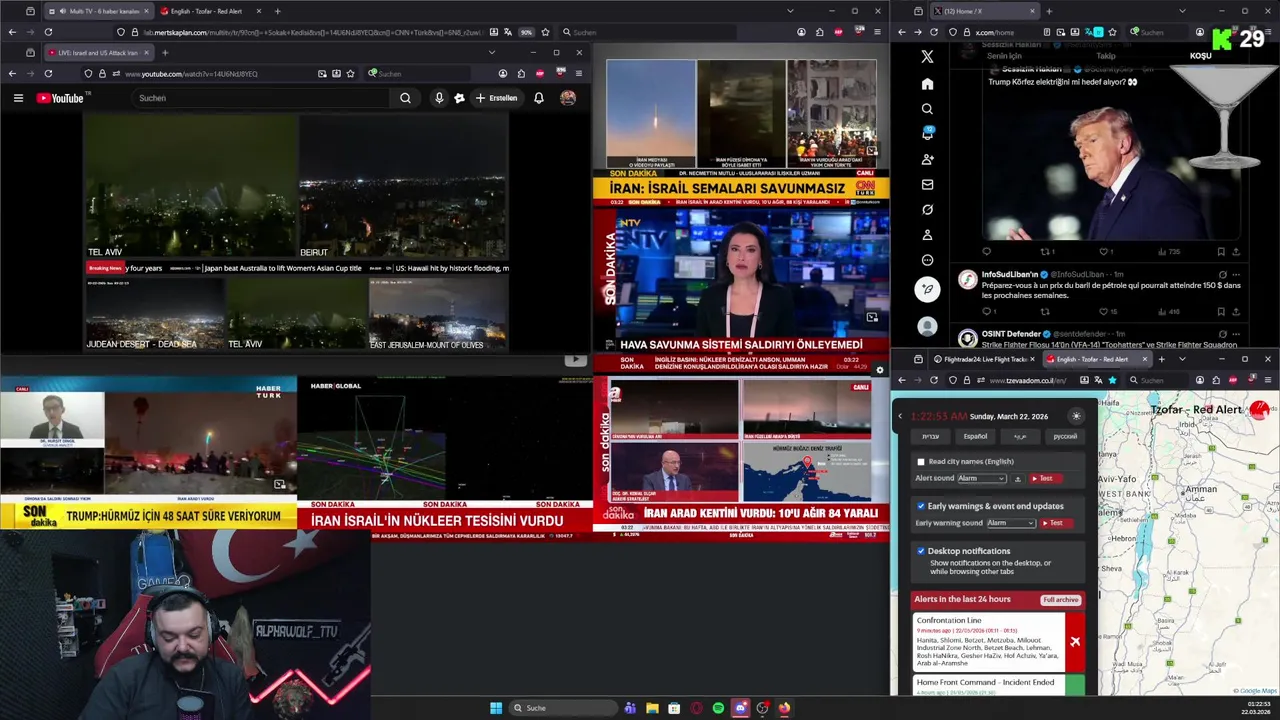Viewport: 1280px width, 720px height.
Task: Click the 90% zoom indicator in Multi TV address bar
Action: coord(526,32)
